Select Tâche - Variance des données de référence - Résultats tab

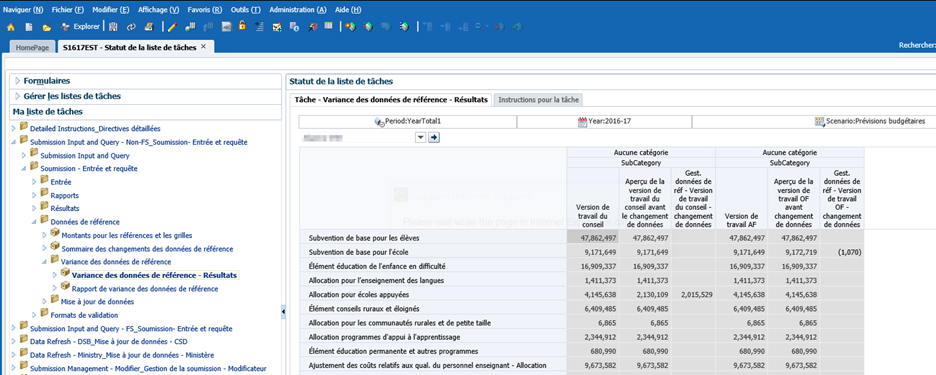click(x=391, y=100)
